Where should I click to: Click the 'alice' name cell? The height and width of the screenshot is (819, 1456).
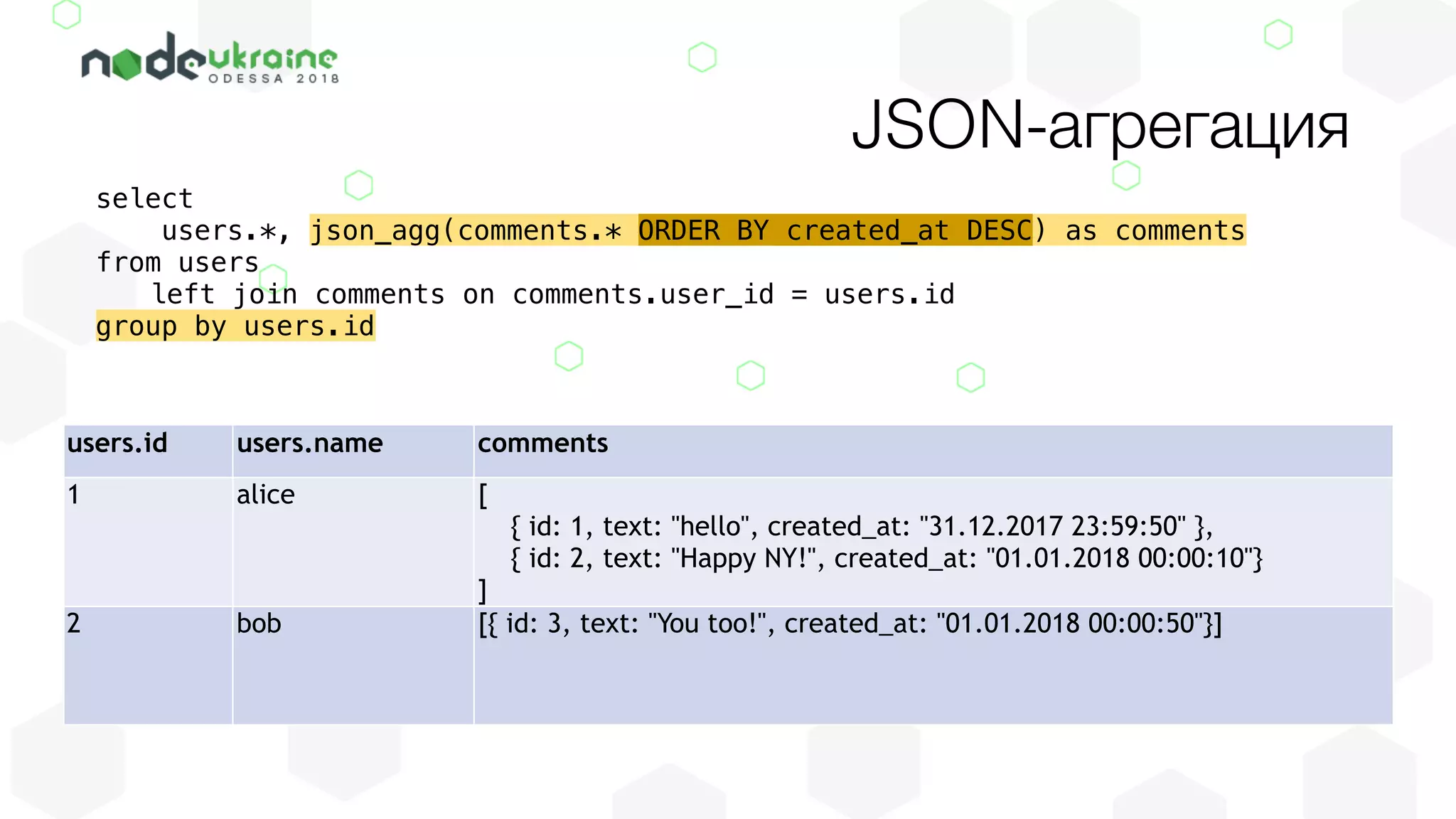coord(353,542)
